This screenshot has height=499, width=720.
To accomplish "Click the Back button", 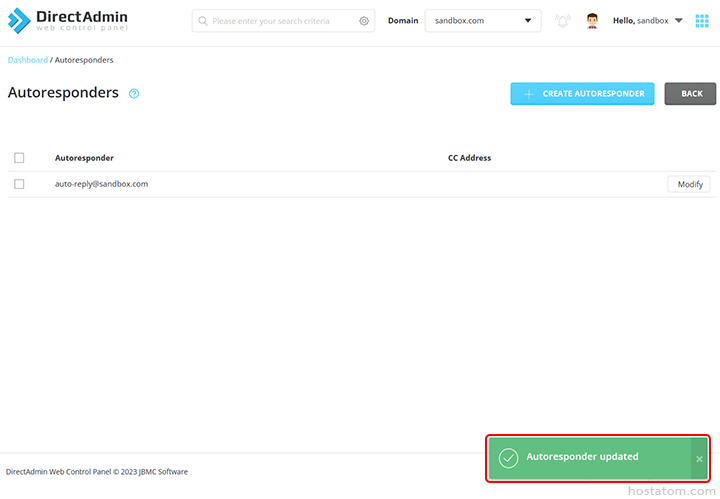I will click(x=690, y=94).
